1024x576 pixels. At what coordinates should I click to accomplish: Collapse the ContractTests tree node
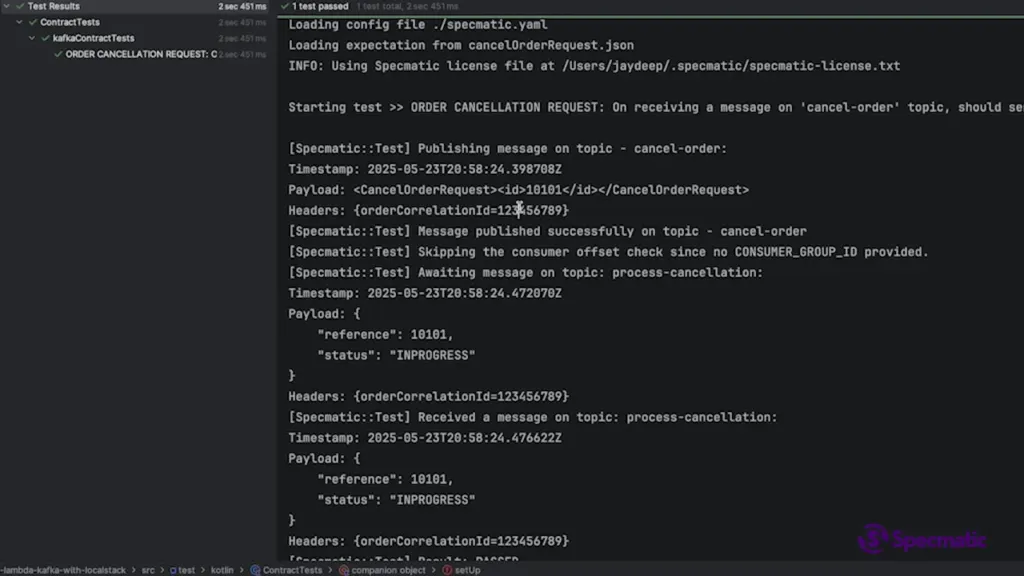pos(20,22)
